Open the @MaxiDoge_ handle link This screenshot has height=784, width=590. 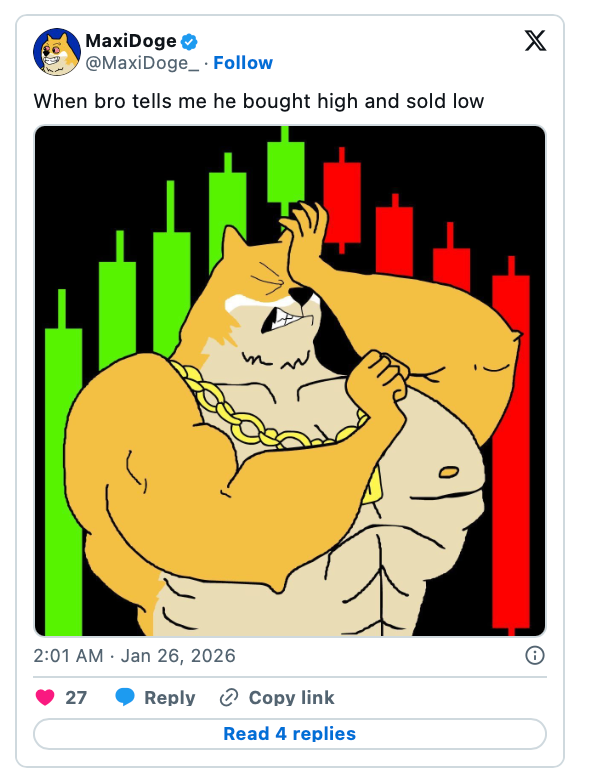click(142, 64)
